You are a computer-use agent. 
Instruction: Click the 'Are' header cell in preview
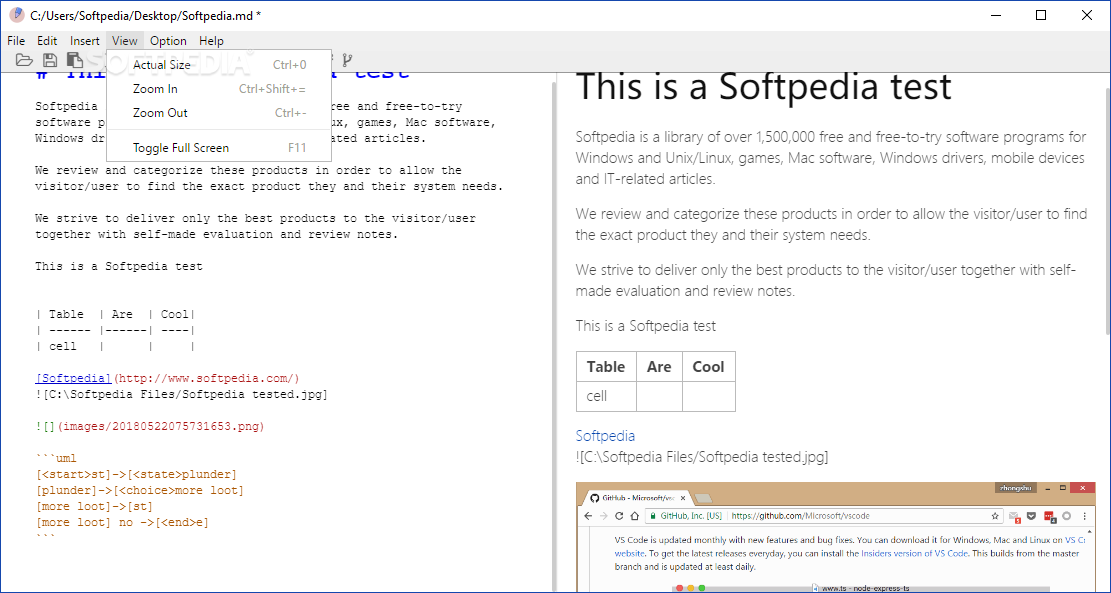point(659,366)
